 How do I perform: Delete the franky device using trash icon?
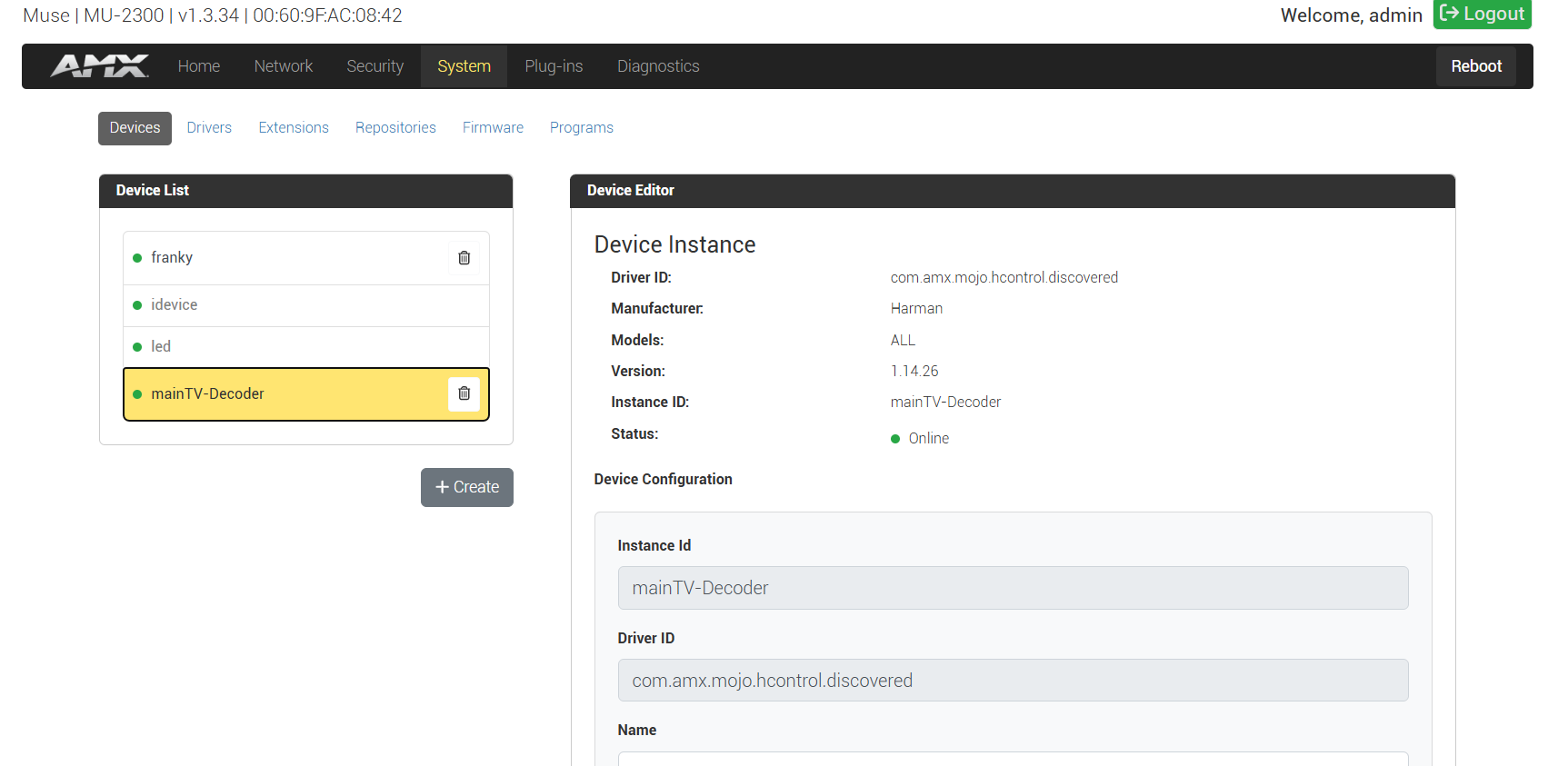(464, 258)
